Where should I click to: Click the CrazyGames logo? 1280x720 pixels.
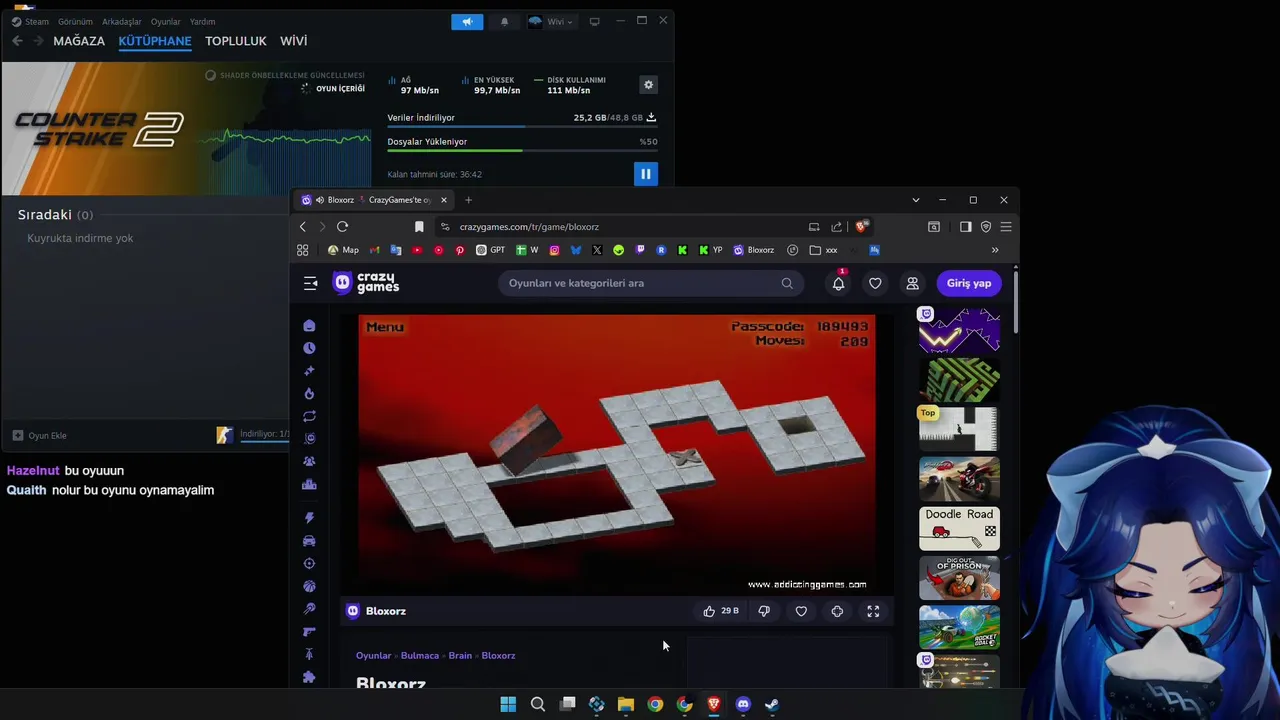click(x=366, y=283)
